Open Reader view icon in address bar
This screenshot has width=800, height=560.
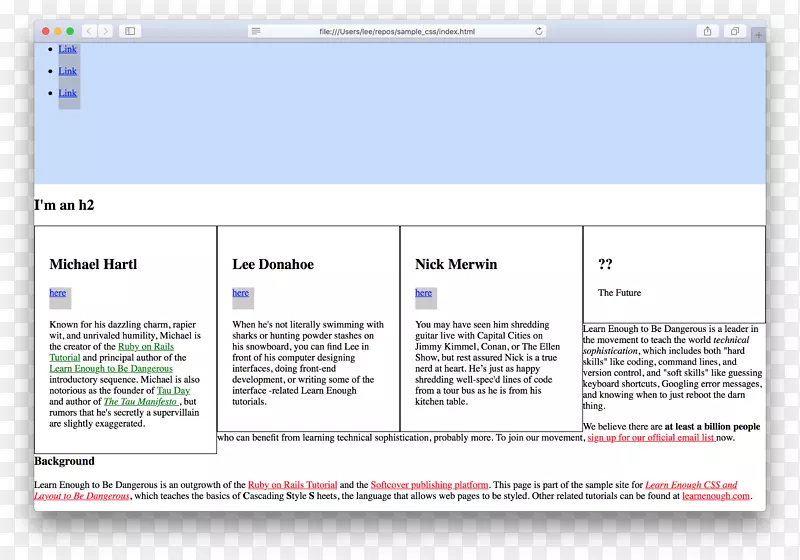pos(256,31)
